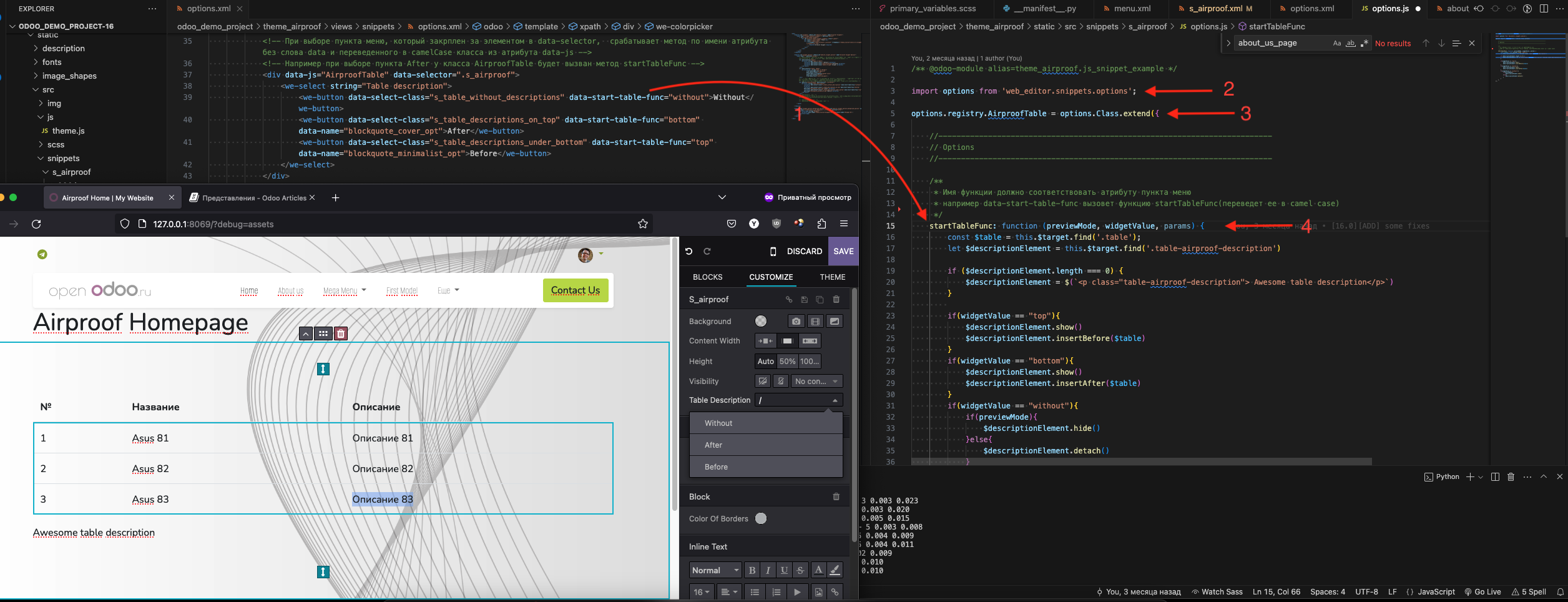
Task: Redo the edit in Odoo editor
Action: pyautogui.click(x=707, y=251)
